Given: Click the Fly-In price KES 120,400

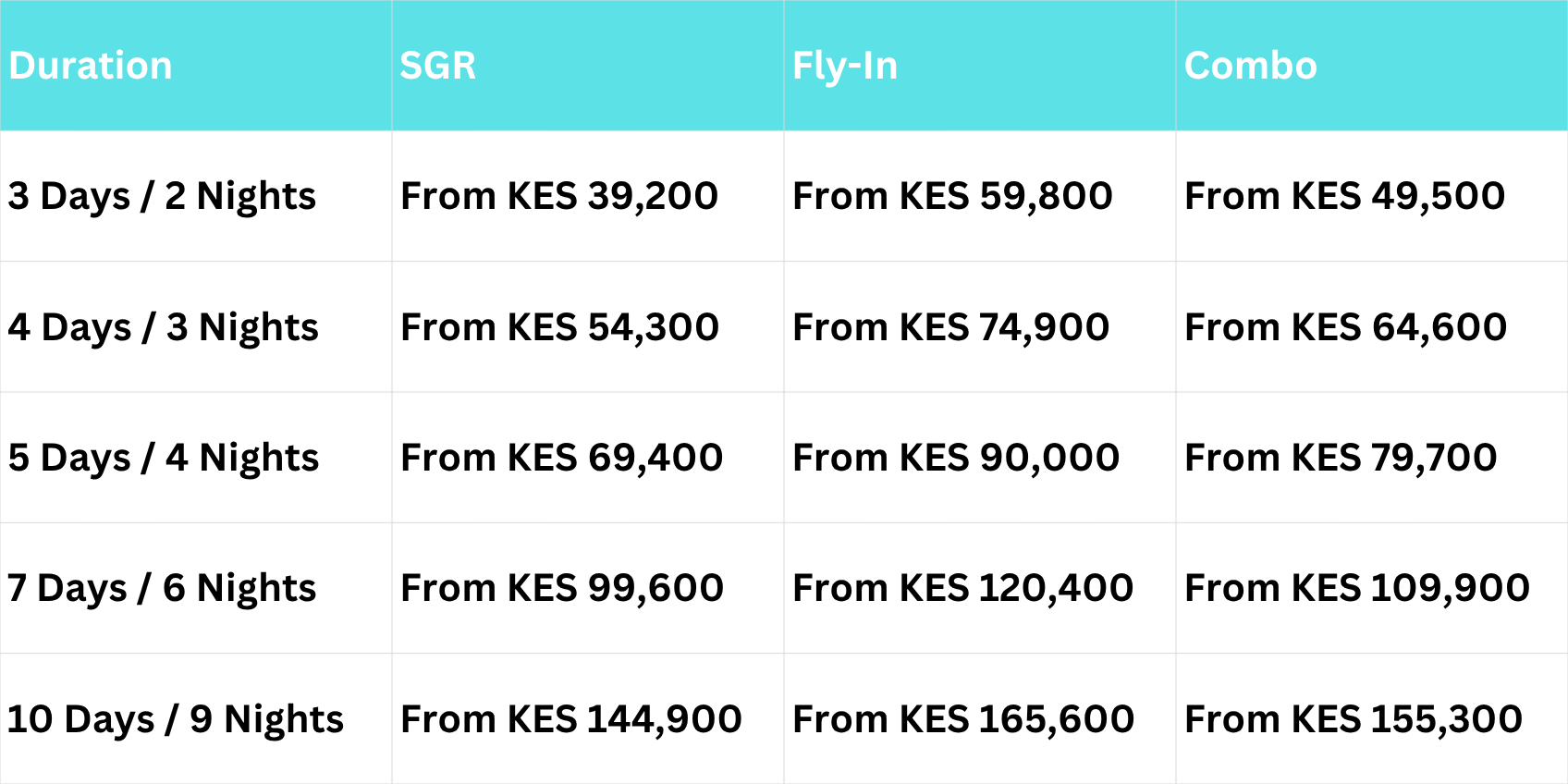Looking at the screenshot, I should pos(962,588).
